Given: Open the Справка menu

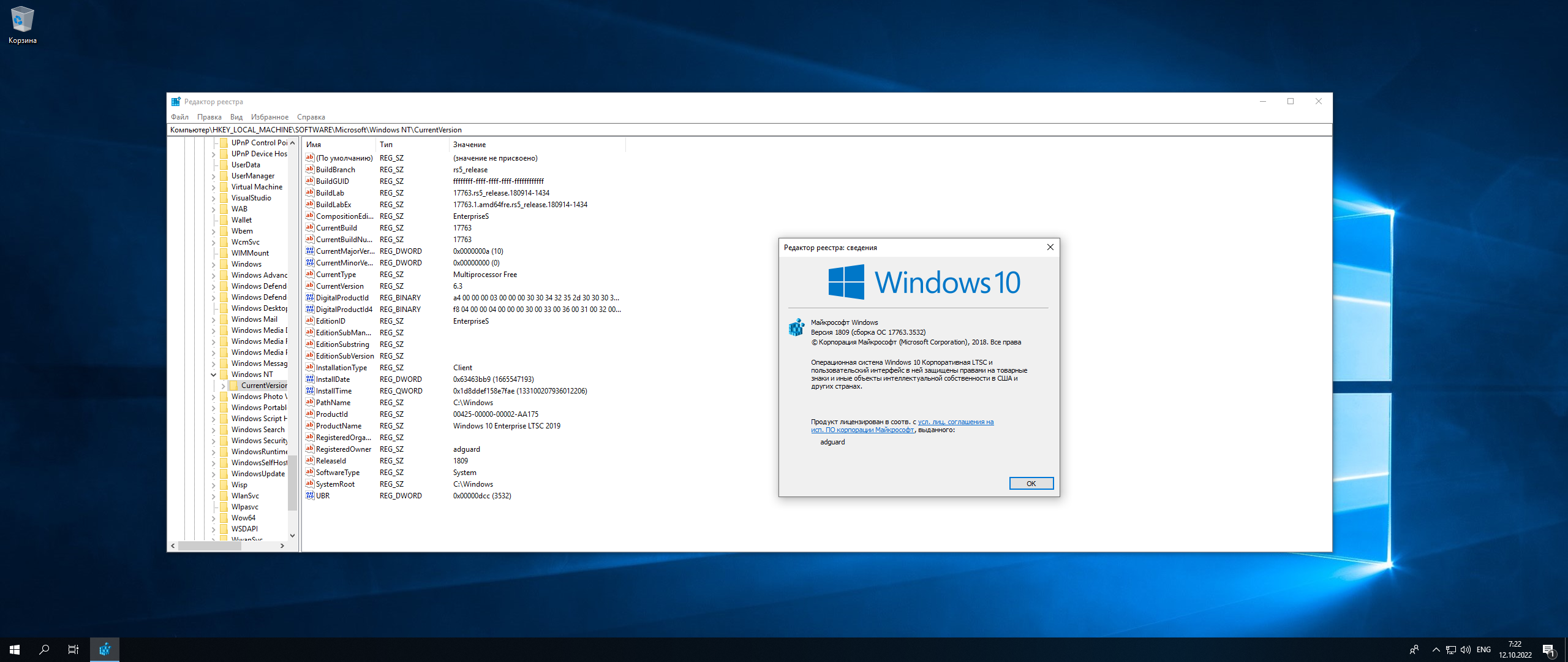Looking at the screenshot, I should coord(311,116).
